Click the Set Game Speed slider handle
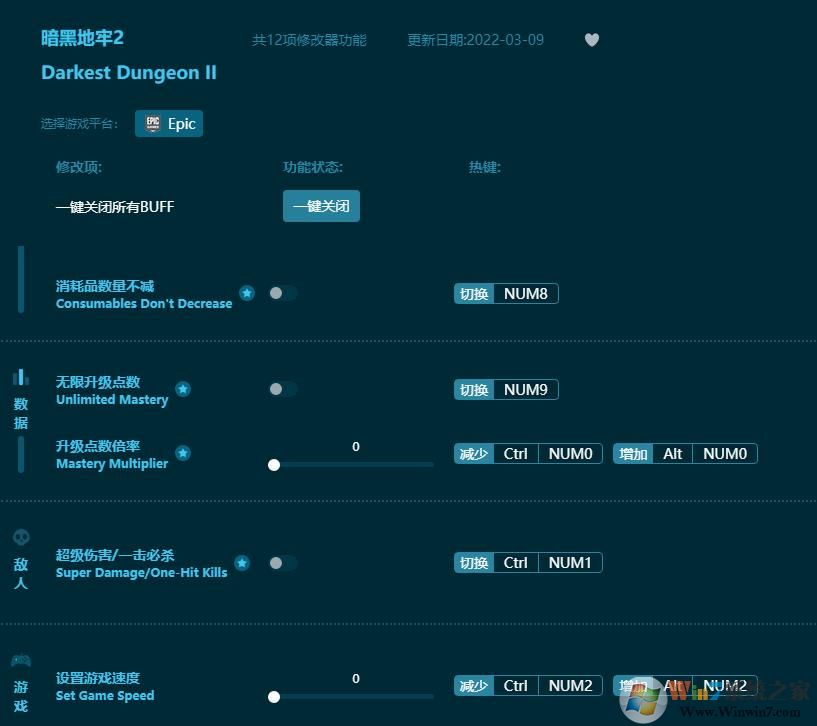 (274, 697)
